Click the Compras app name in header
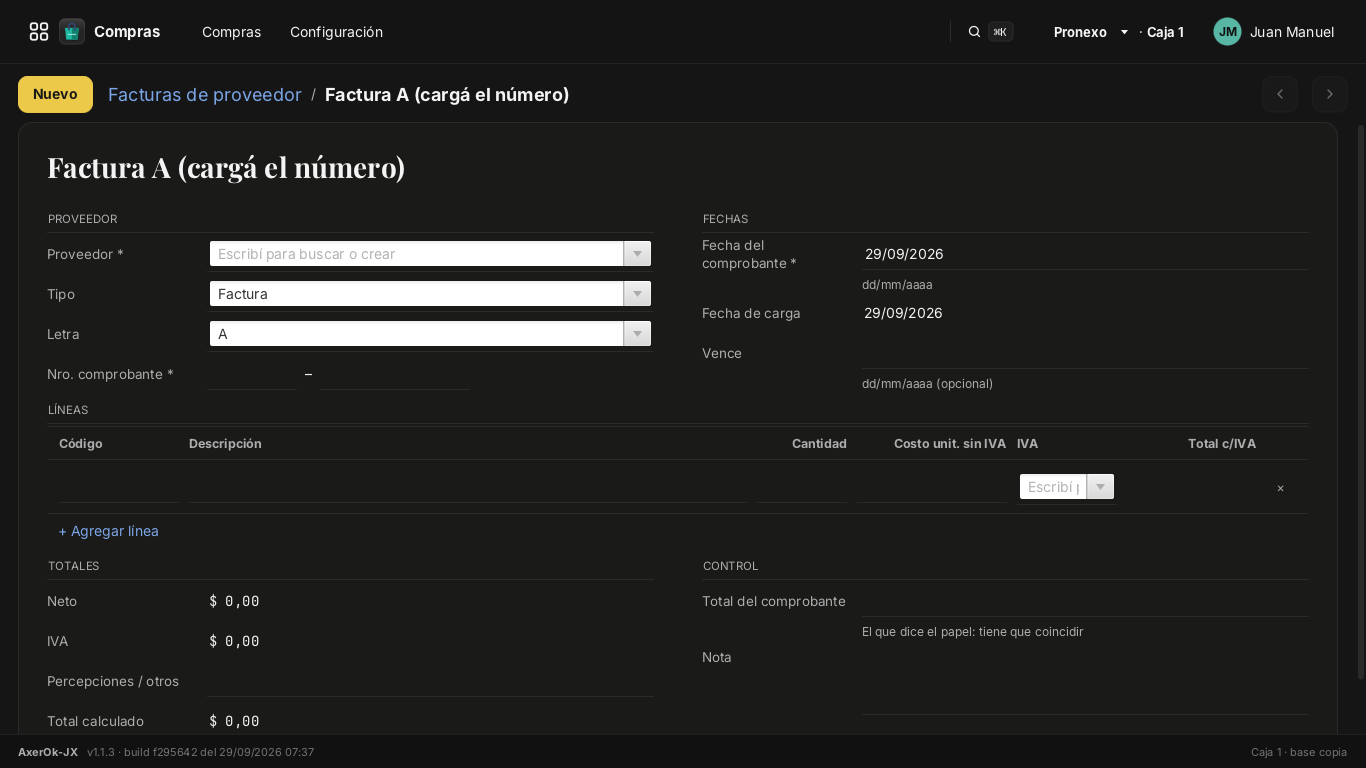The width and height of the screenshot is (1366, 768). pos(127,32)
